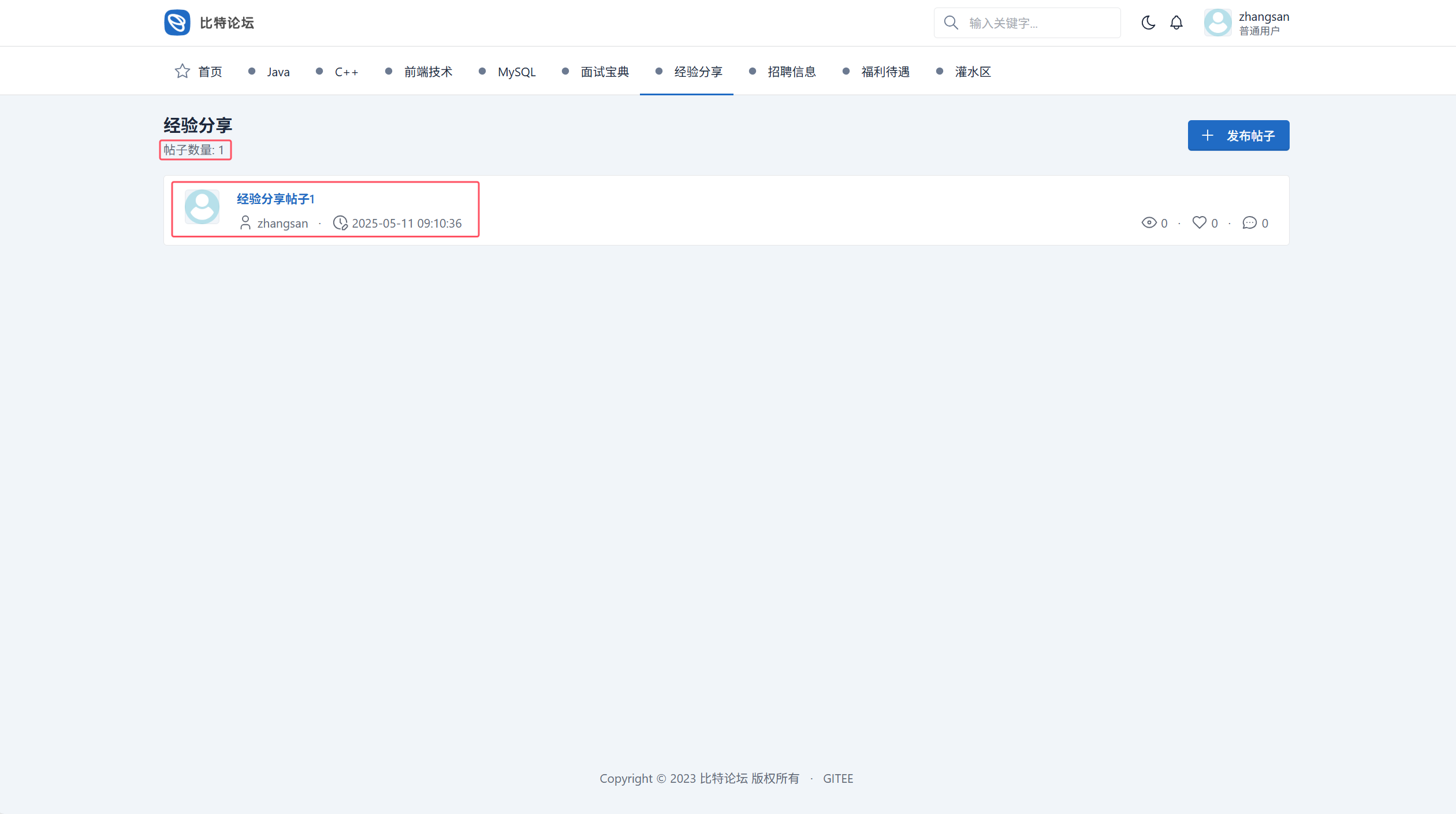Select the 灌水区 board

pyautogui.click(x=973, y=72)
